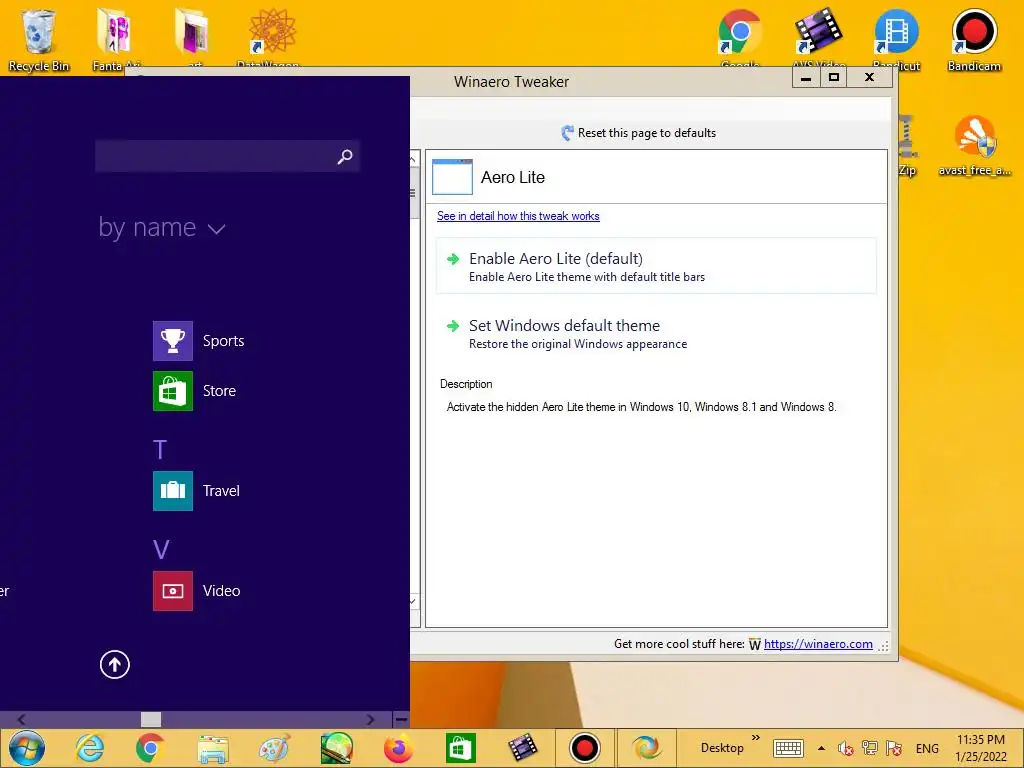Open the Winaero Tweaker taskbar icon
1024x768 pixels.
pyautogui.click(x=647, y=748)
